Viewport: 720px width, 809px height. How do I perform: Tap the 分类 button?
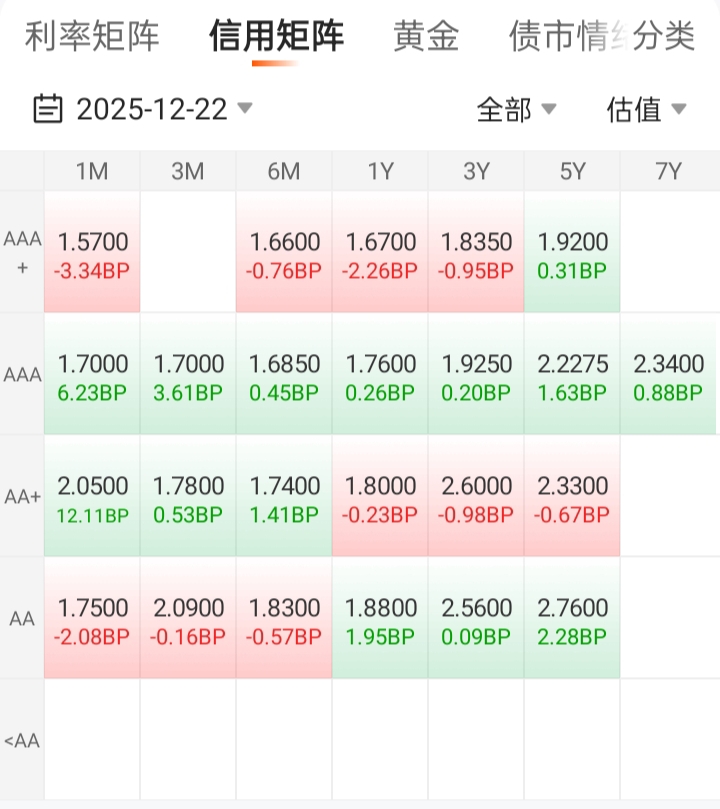[666, 37]
